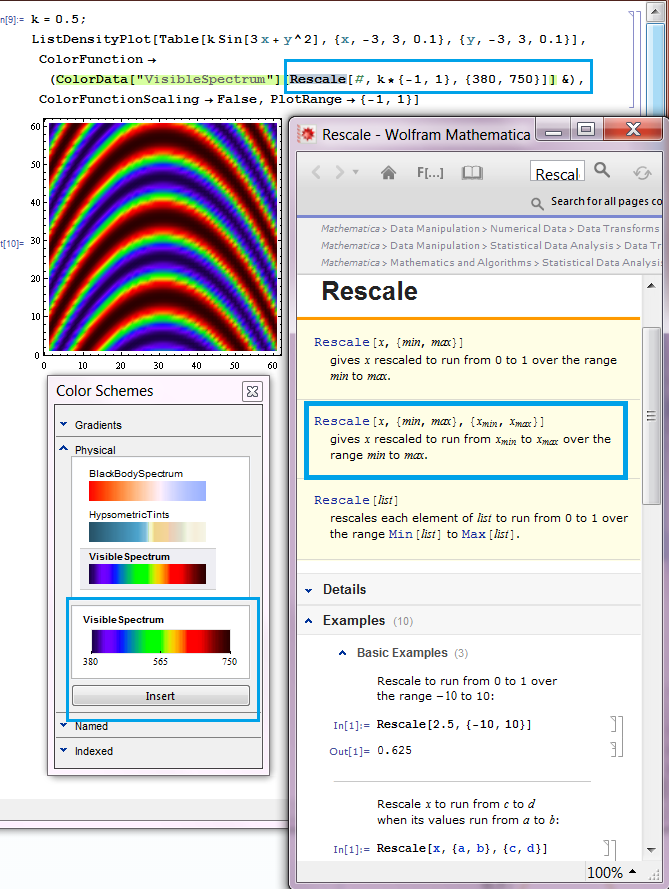Viewport: 669px width, 889px height.
Task: Click the help page vertical scrollbar thumb
Action: click(x=651, y=416)
